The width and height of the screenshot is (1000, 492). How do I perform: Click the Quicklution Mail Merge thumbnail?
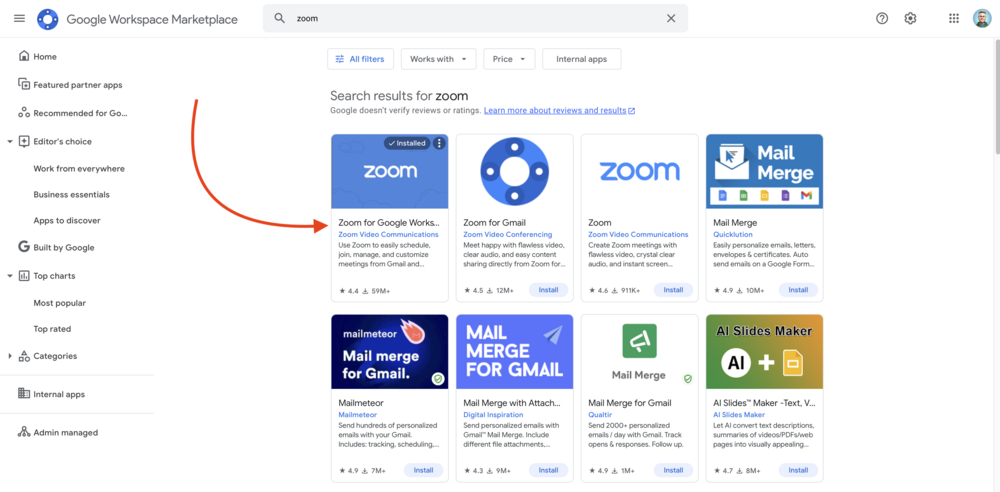point(765,171)
